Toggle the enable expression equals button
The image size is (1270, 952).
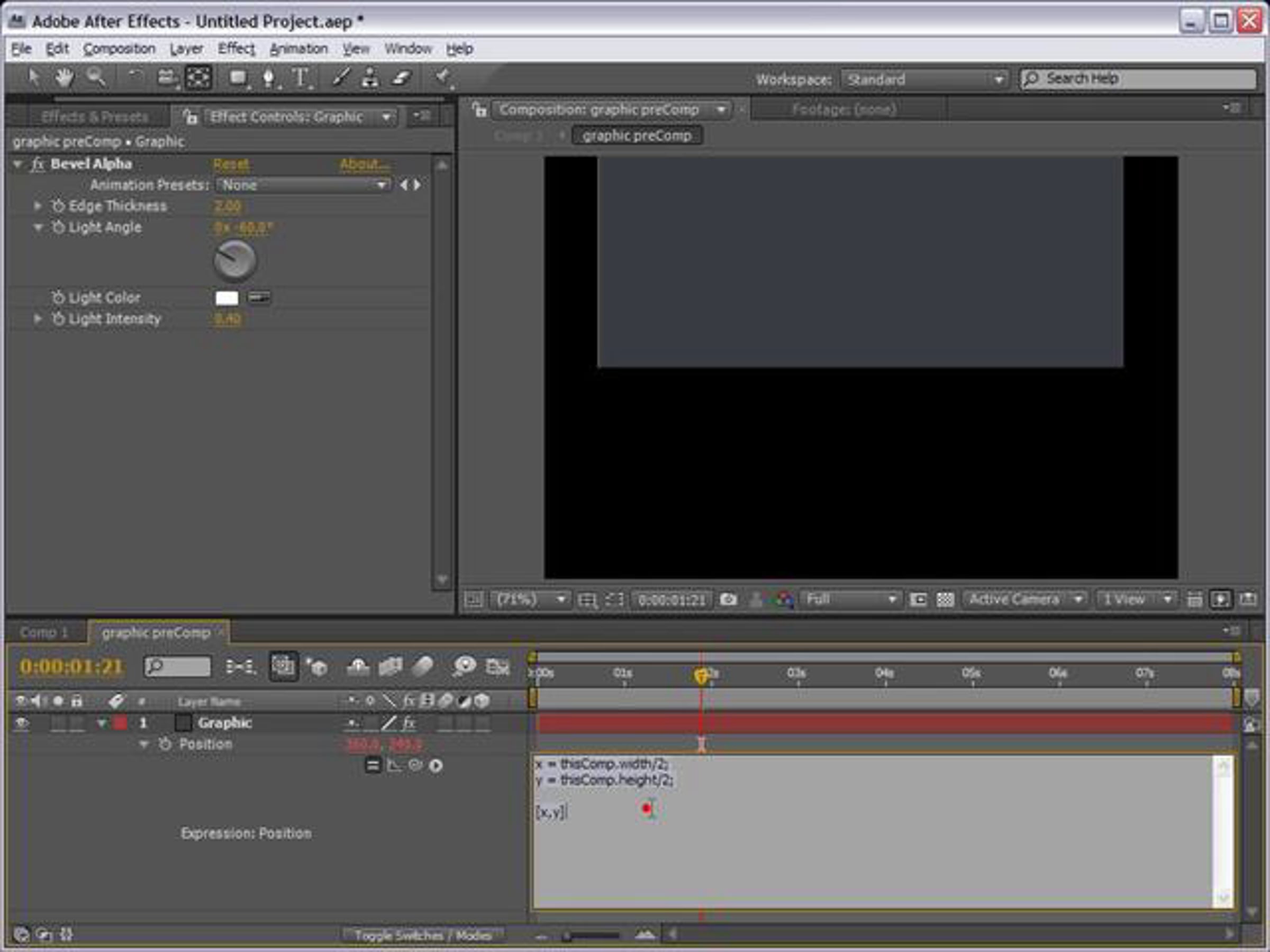pyautogui.click(x=373, y=765)
